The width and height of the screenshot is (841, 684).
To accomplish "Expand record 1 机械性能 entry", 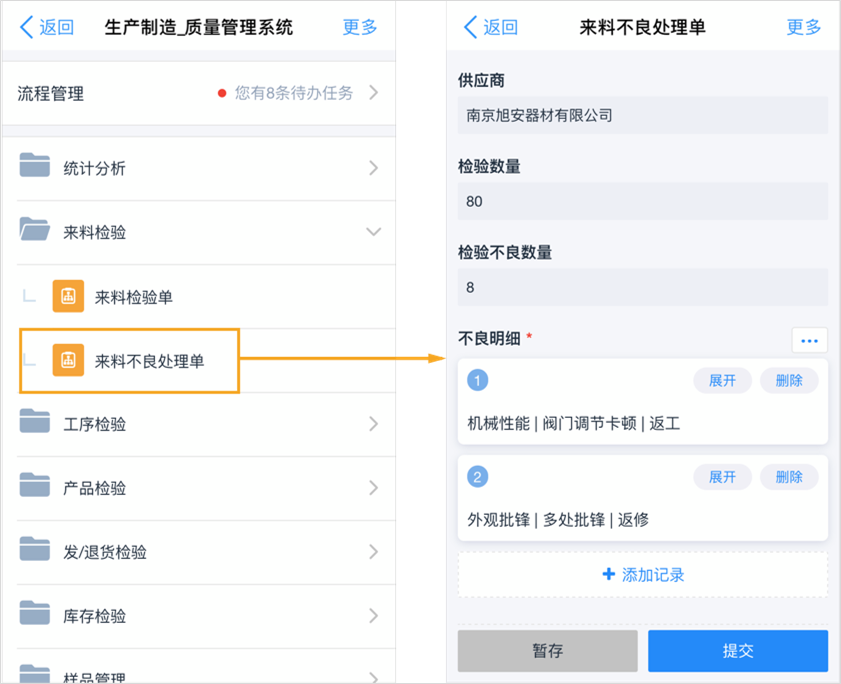I will (722, 381).
